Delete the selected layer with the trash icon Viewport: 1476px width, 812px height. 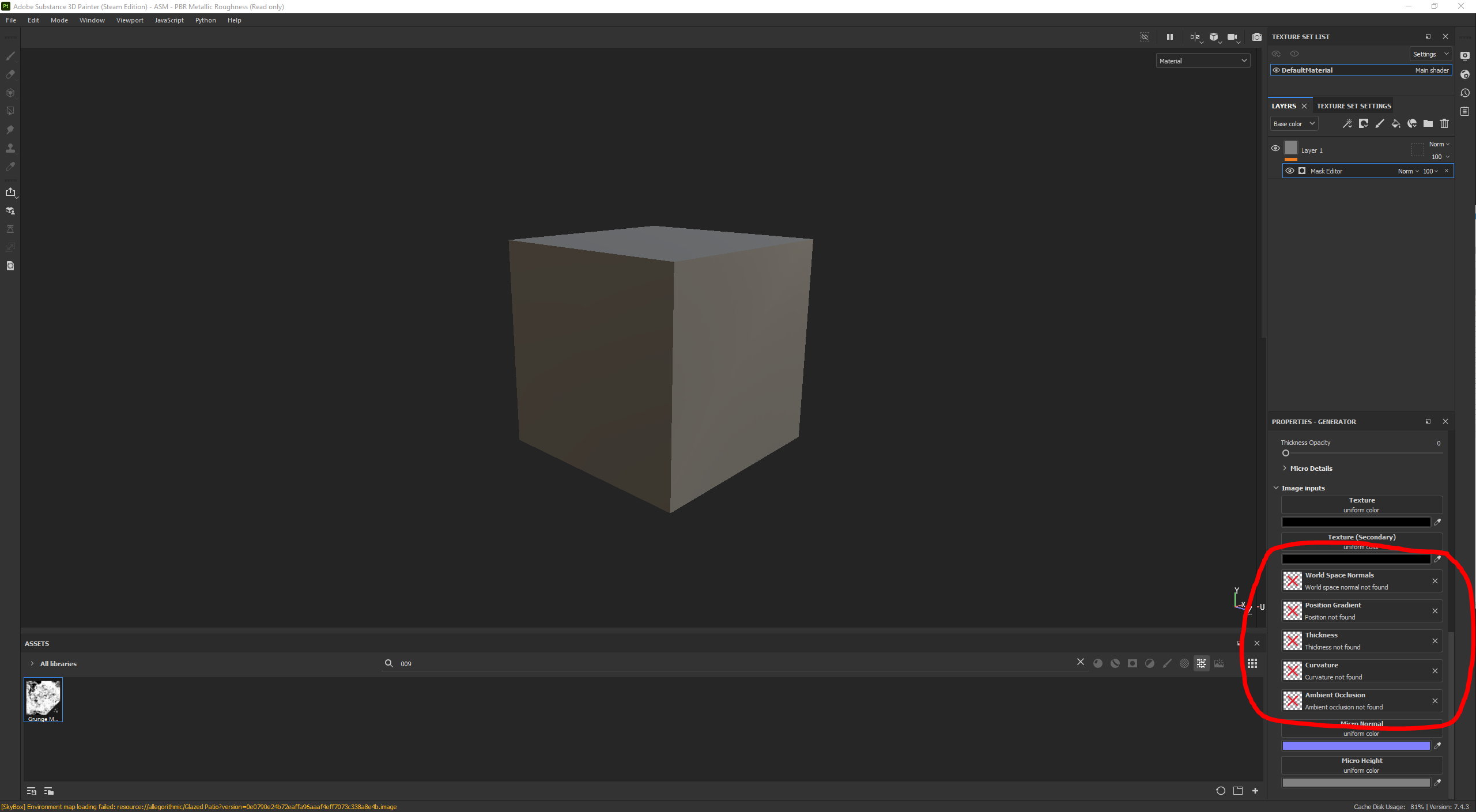point(1444,123)
